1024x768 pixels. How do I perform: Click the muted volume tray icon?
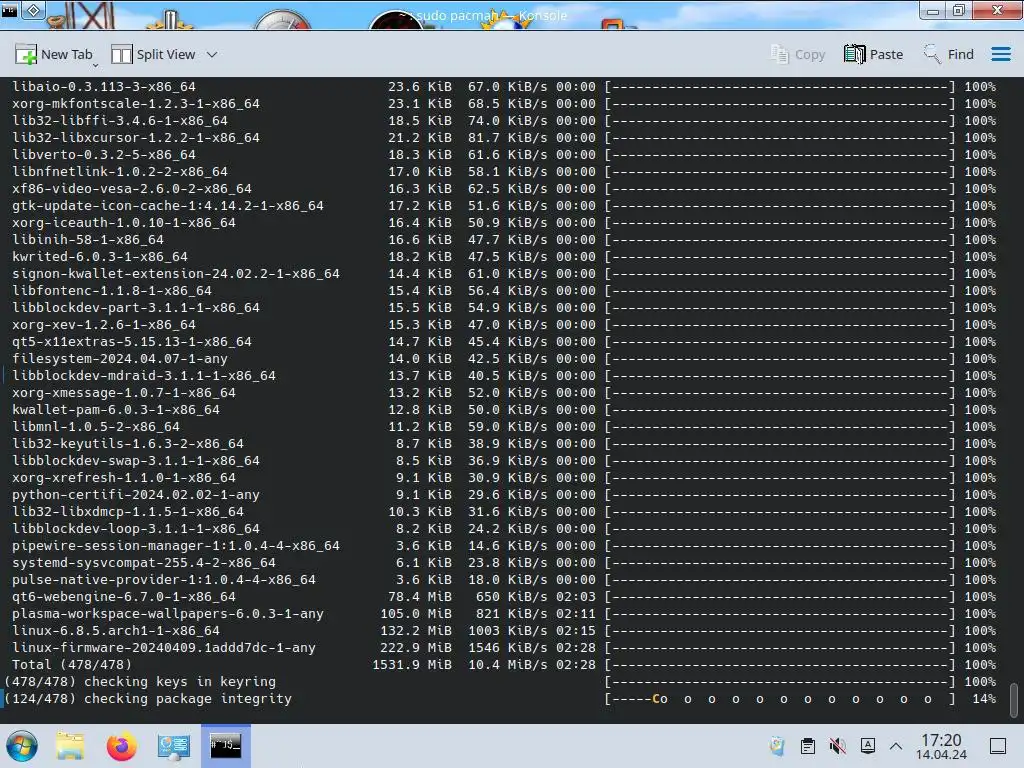coord(837,746)
